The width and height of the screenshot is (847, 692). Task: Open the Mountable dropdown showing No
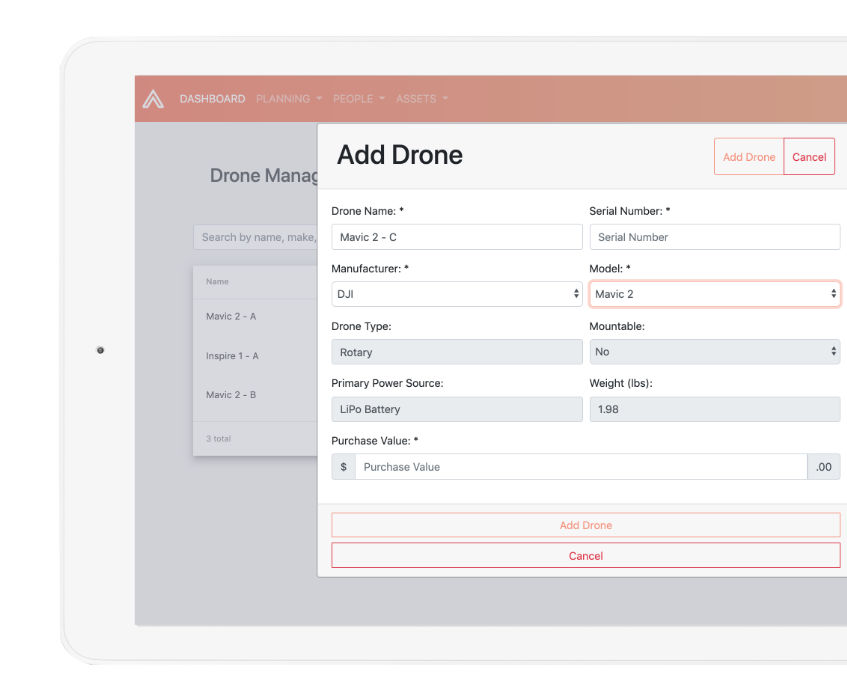point(715,352)
